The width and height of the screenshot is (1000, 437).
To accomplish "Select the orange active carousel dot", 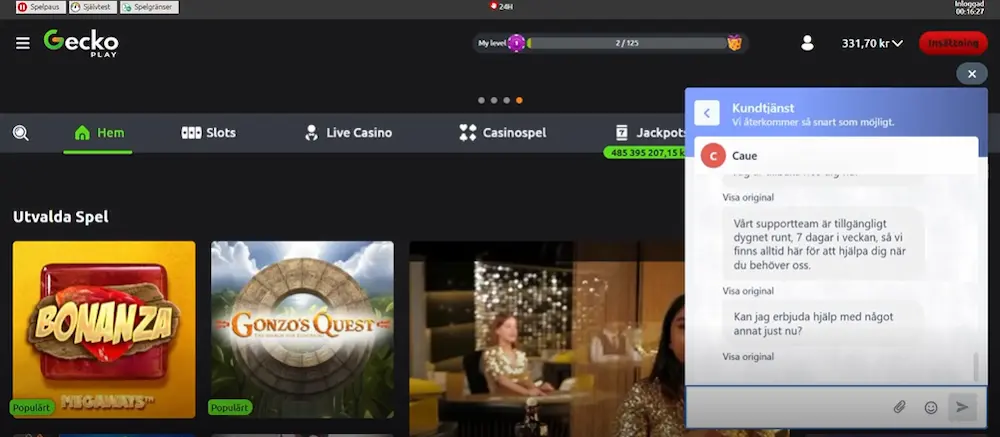I will click(x=519, y=100).
